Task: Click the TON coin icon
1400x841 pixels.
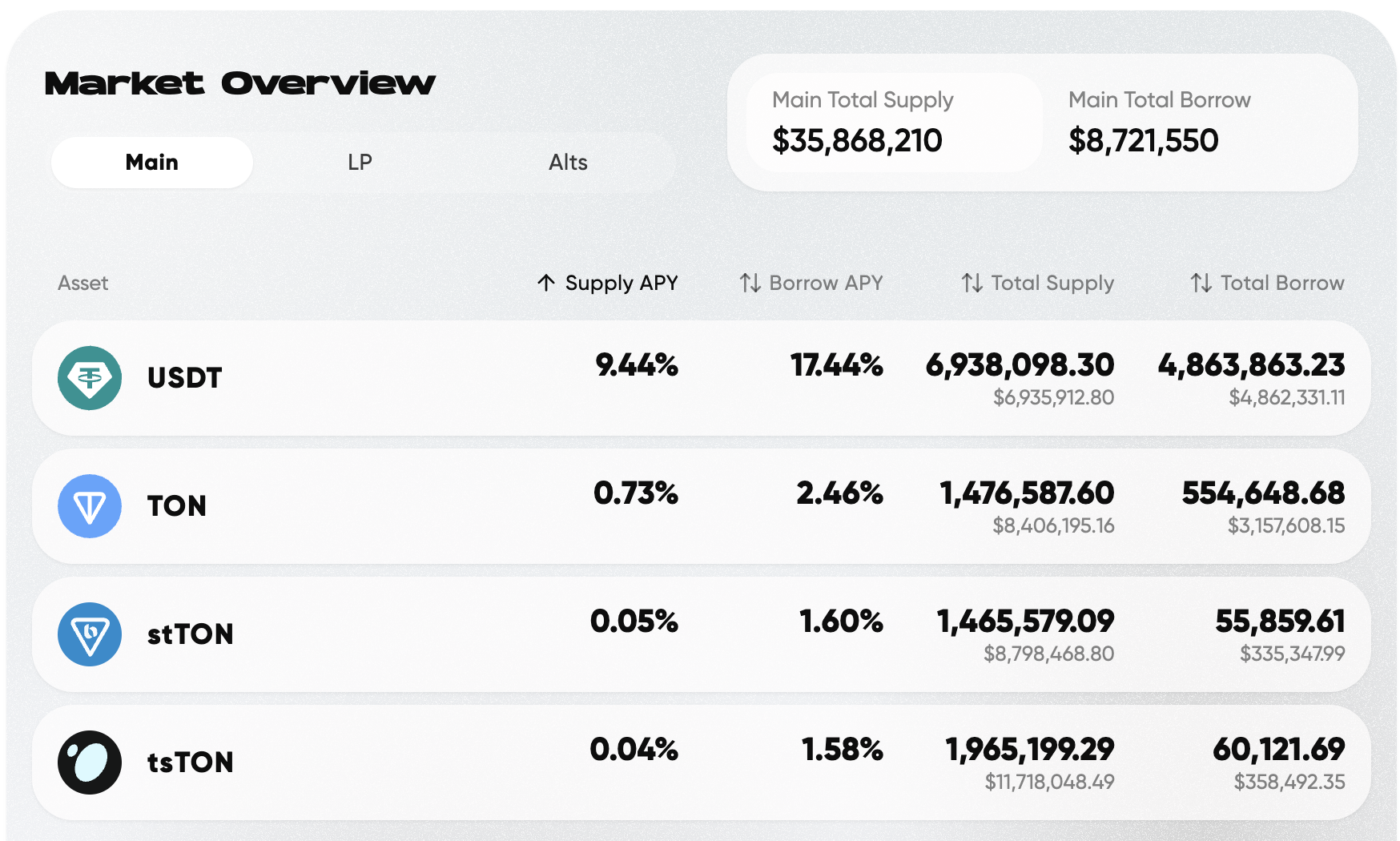Action: pos(90,506)
